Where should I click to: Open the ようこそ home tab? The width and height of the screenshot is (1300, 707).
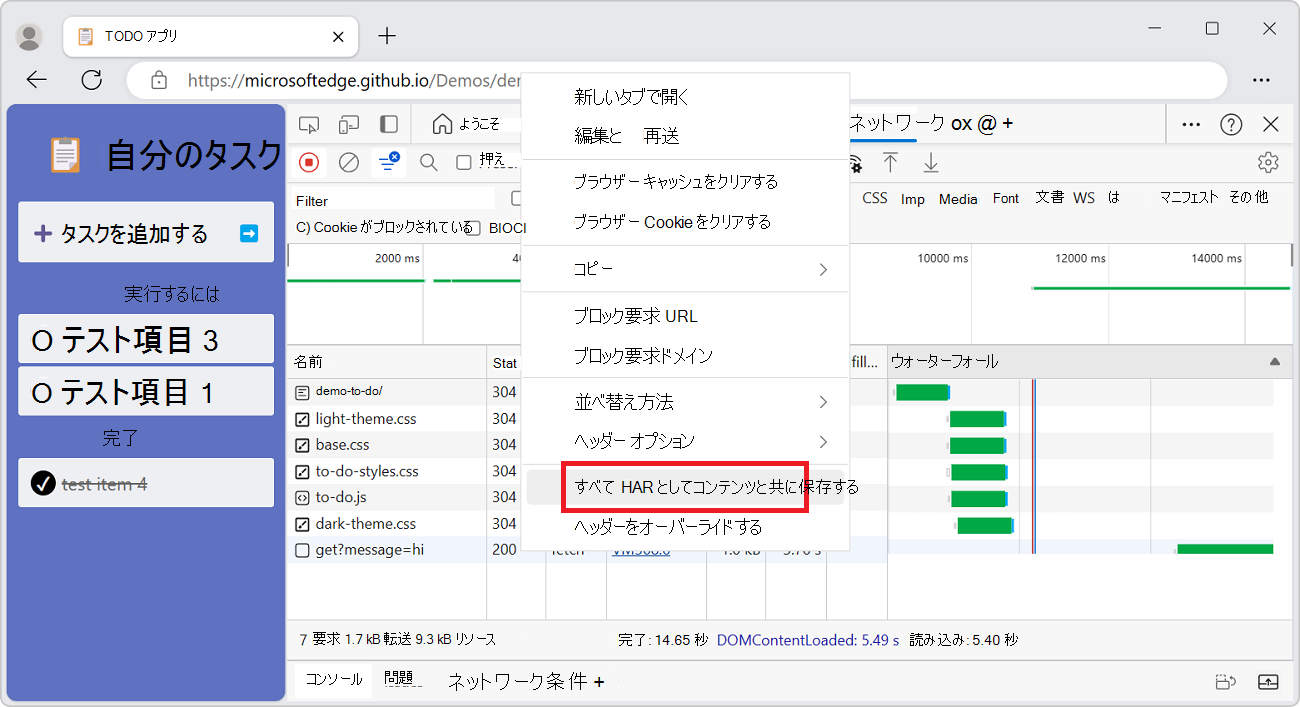click(x=466, y=124)
